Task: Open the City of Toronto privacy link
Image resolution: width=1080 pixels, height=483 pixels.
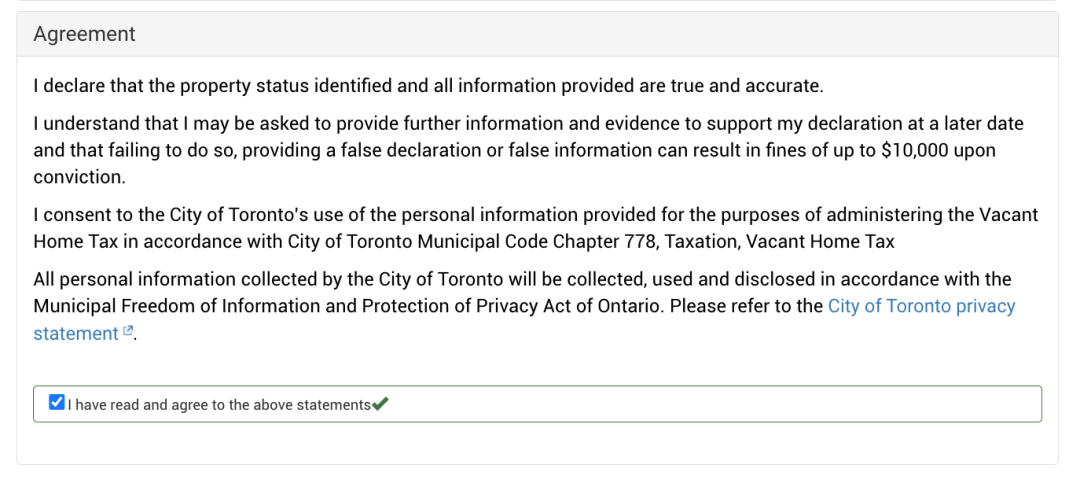Action: point(921,306)
